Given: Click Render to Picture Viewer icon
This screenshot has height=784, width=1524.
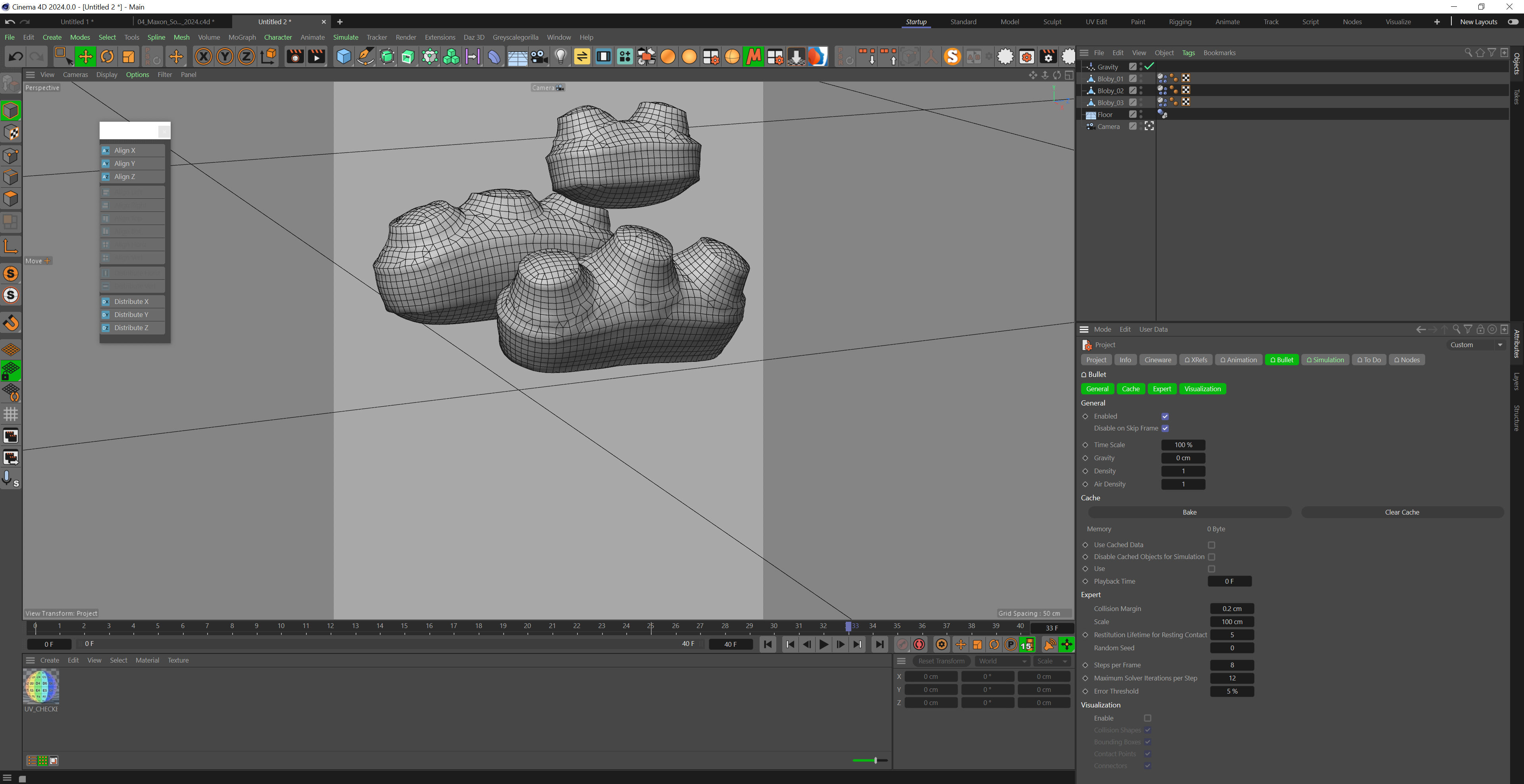Looking at the screenshot, I should click(317, 57).
